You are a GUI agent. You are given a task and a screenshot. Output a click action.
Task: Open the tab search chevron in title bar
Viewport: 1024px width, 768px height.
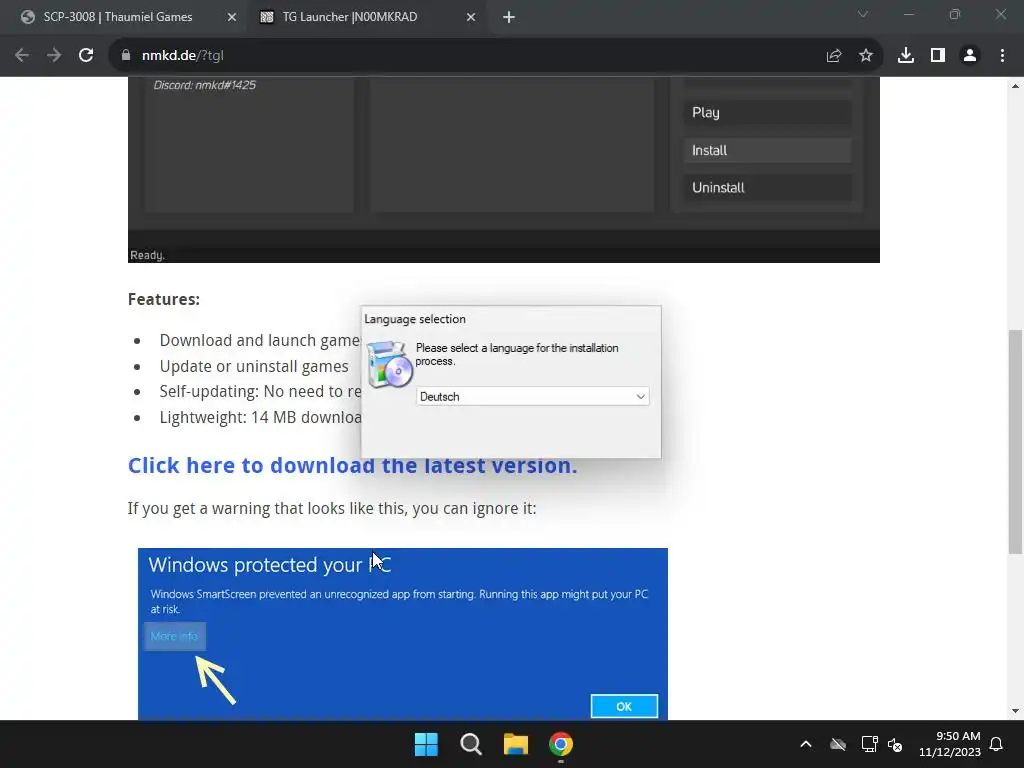click(863, 14)
